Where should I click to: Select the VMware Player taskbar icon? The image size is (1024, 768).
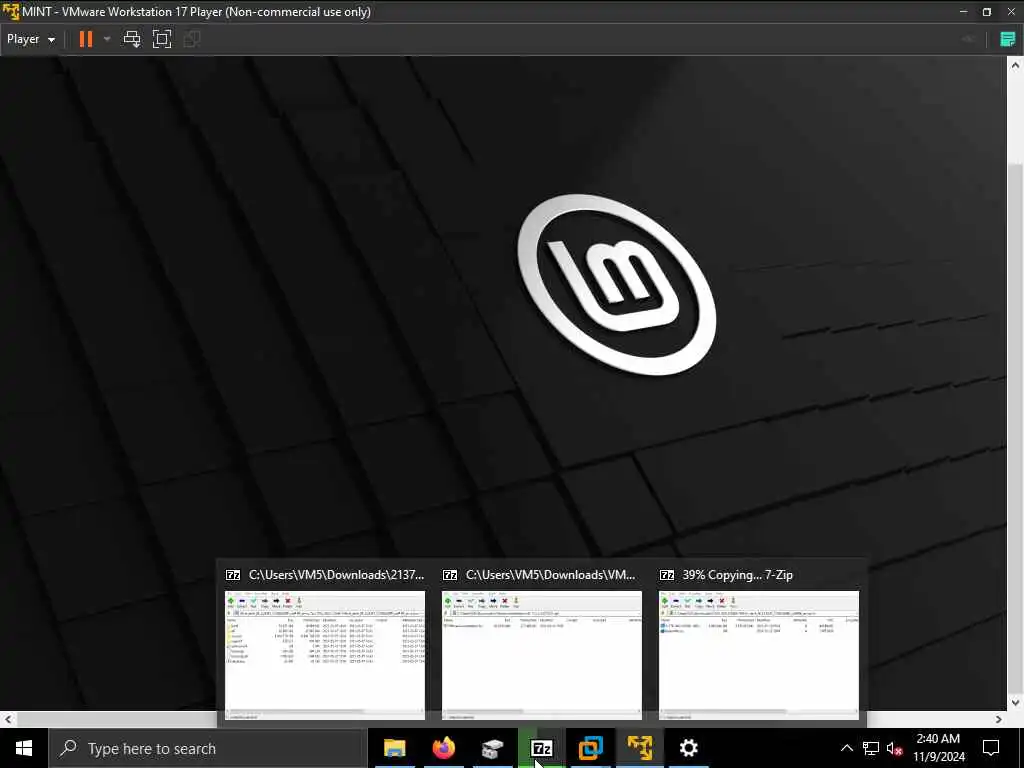(x=639, y=748)
